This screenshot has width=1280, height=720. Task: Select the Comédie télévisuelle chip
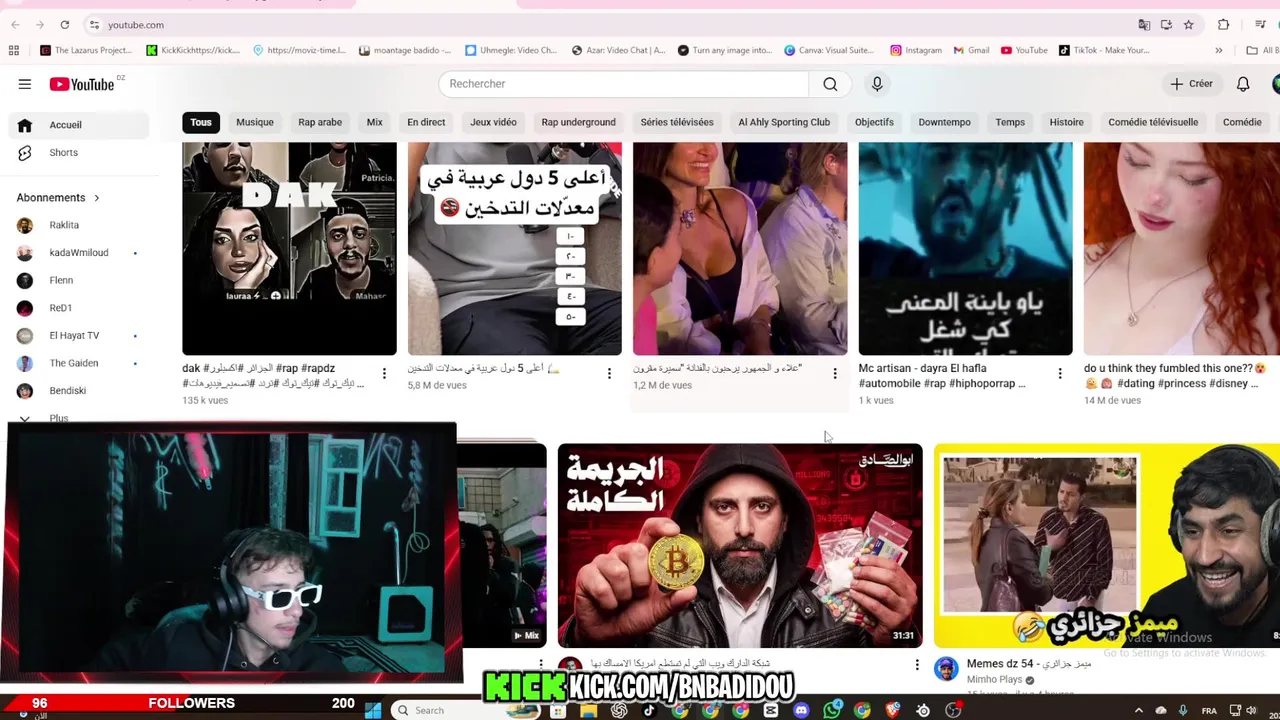click(1153, 122)
